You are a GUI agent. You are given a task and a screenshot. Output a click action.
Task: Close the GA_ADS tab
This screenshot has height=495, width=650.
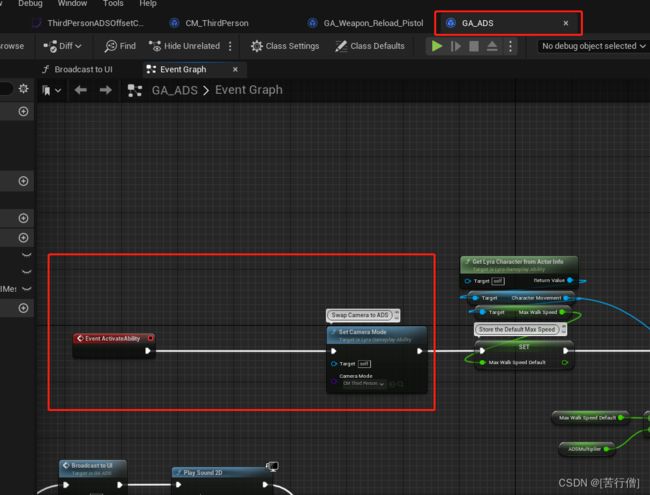(x=566, y=23)
